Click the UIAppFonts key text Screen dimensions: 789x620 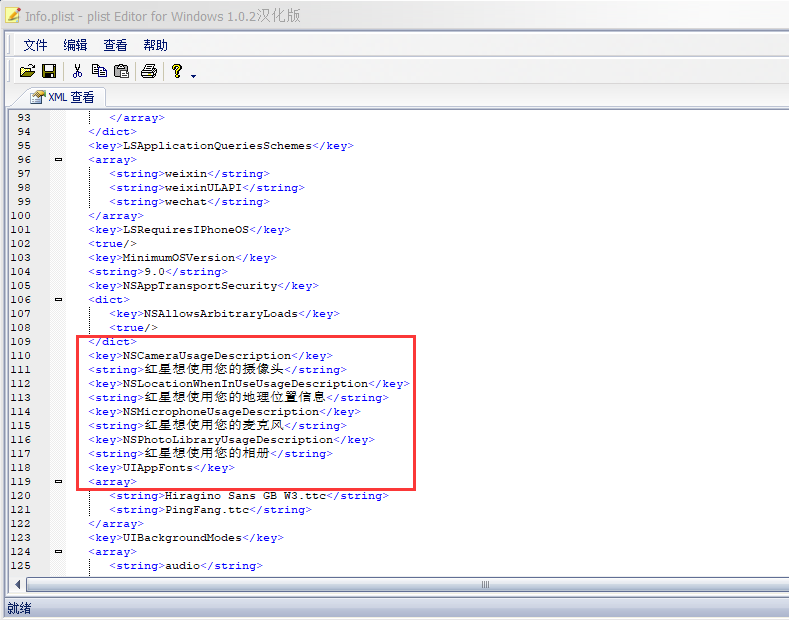[158, 468]
